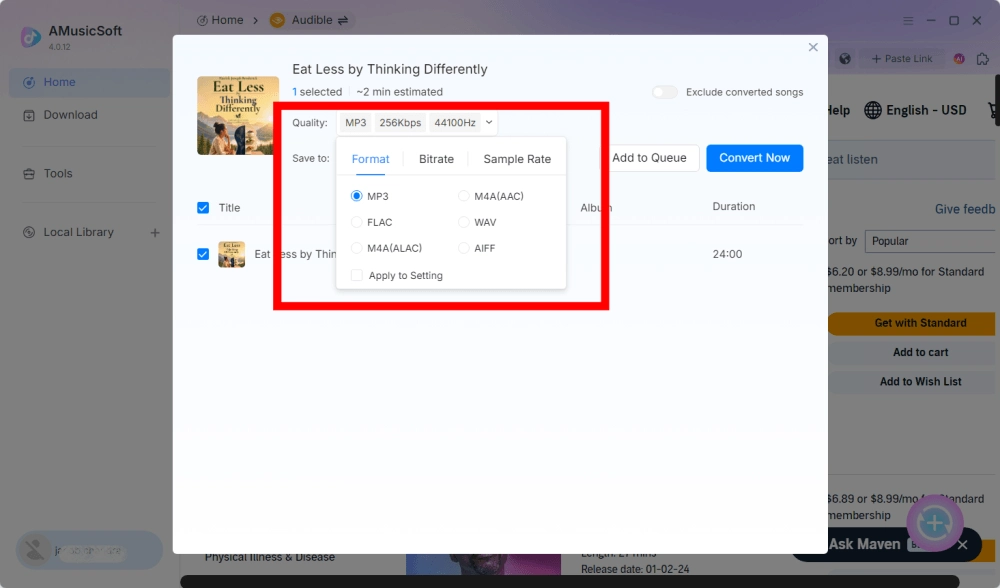Click the Convert Now button

754,158
